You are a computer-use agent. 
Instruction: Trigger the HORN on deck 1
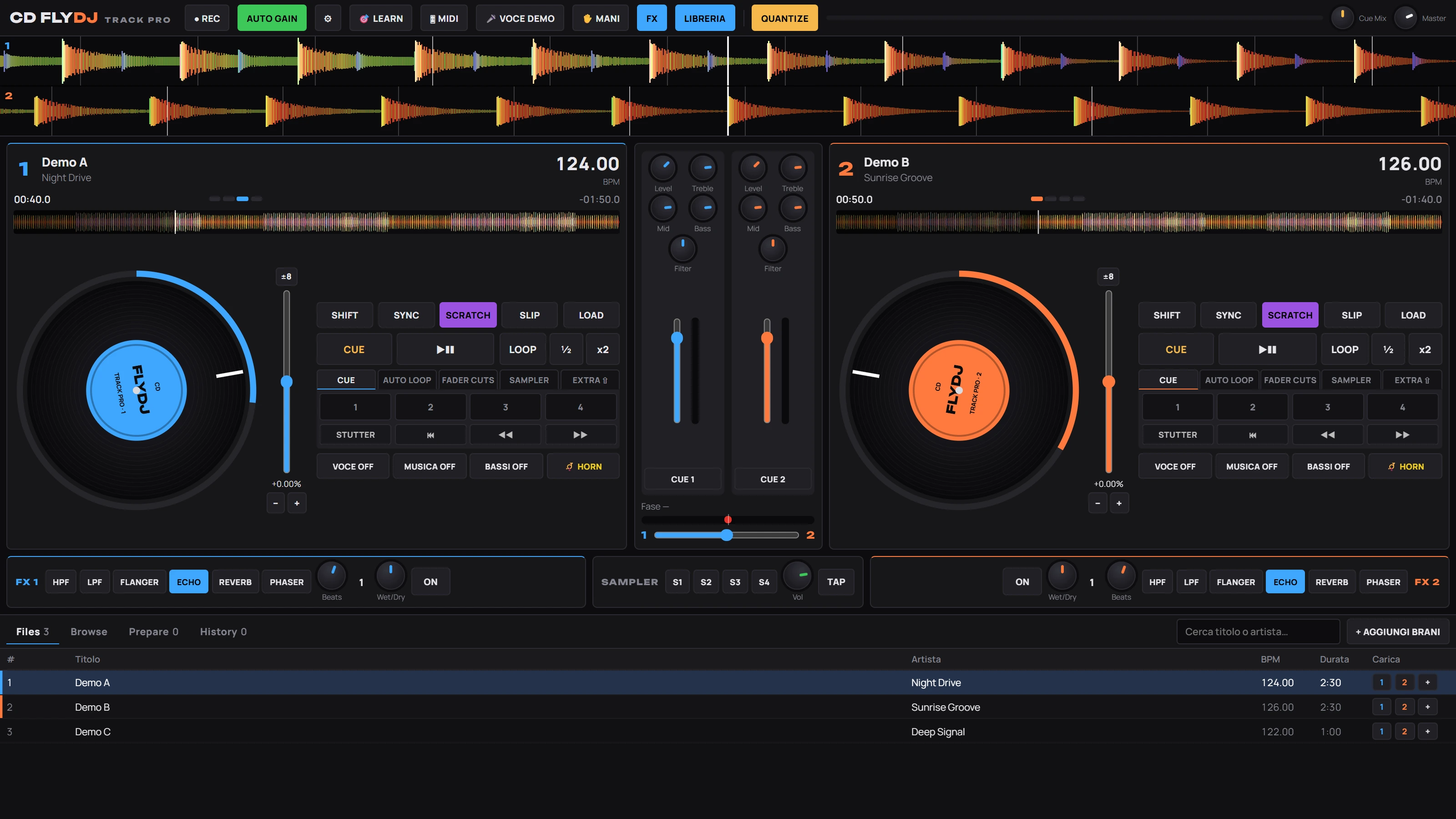[x=583, y=466]
